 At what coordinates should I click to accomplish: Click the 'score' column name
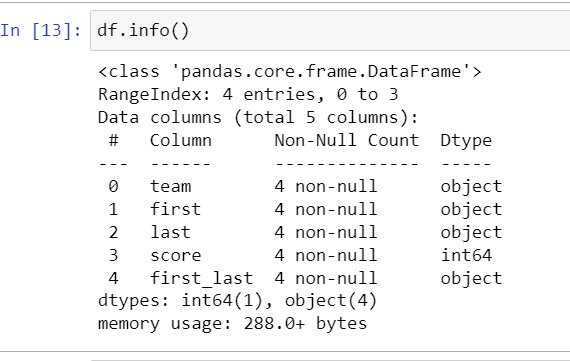(x=176, y=256)
